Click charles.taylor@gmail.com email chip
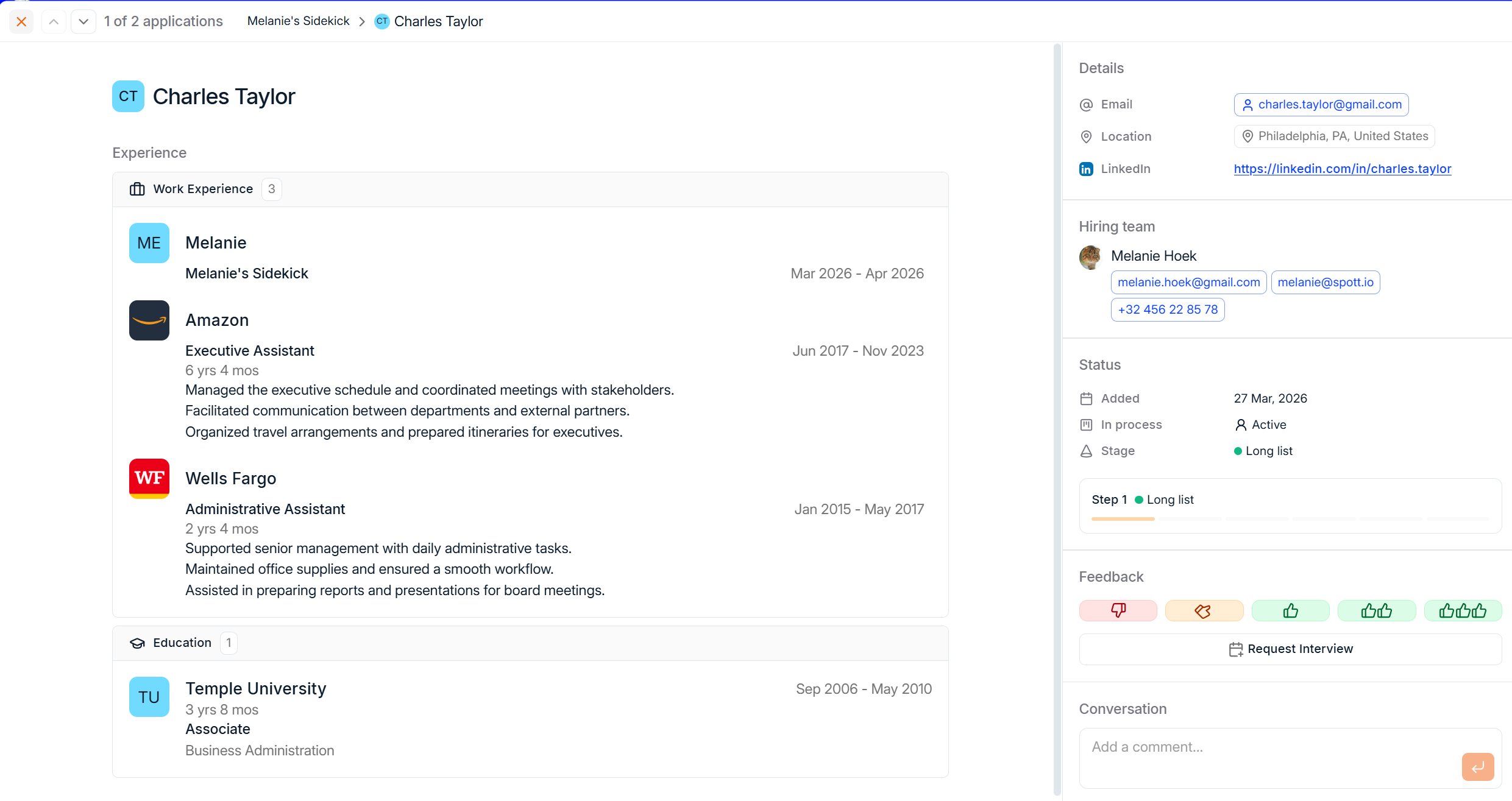Image resolution: width=1512 pixels, height=801 pixels. point(1321,105)
